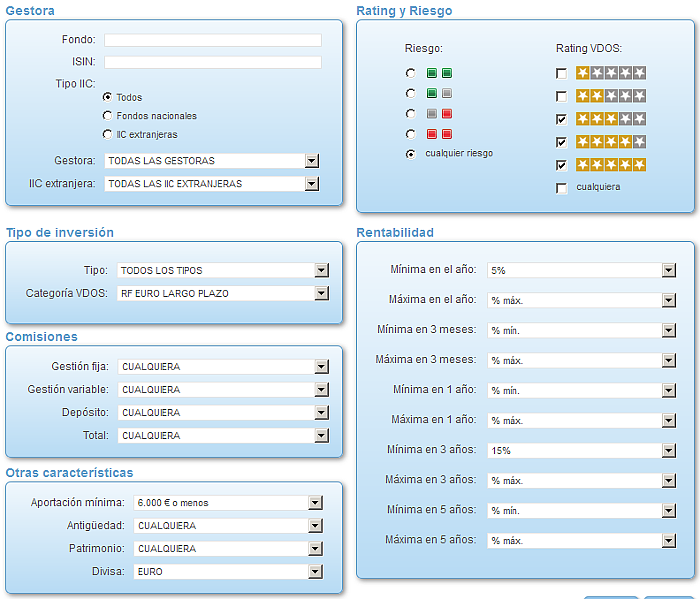Open Mínima en 5 años dropdown

pyautogui.click(x=582, y=511)
